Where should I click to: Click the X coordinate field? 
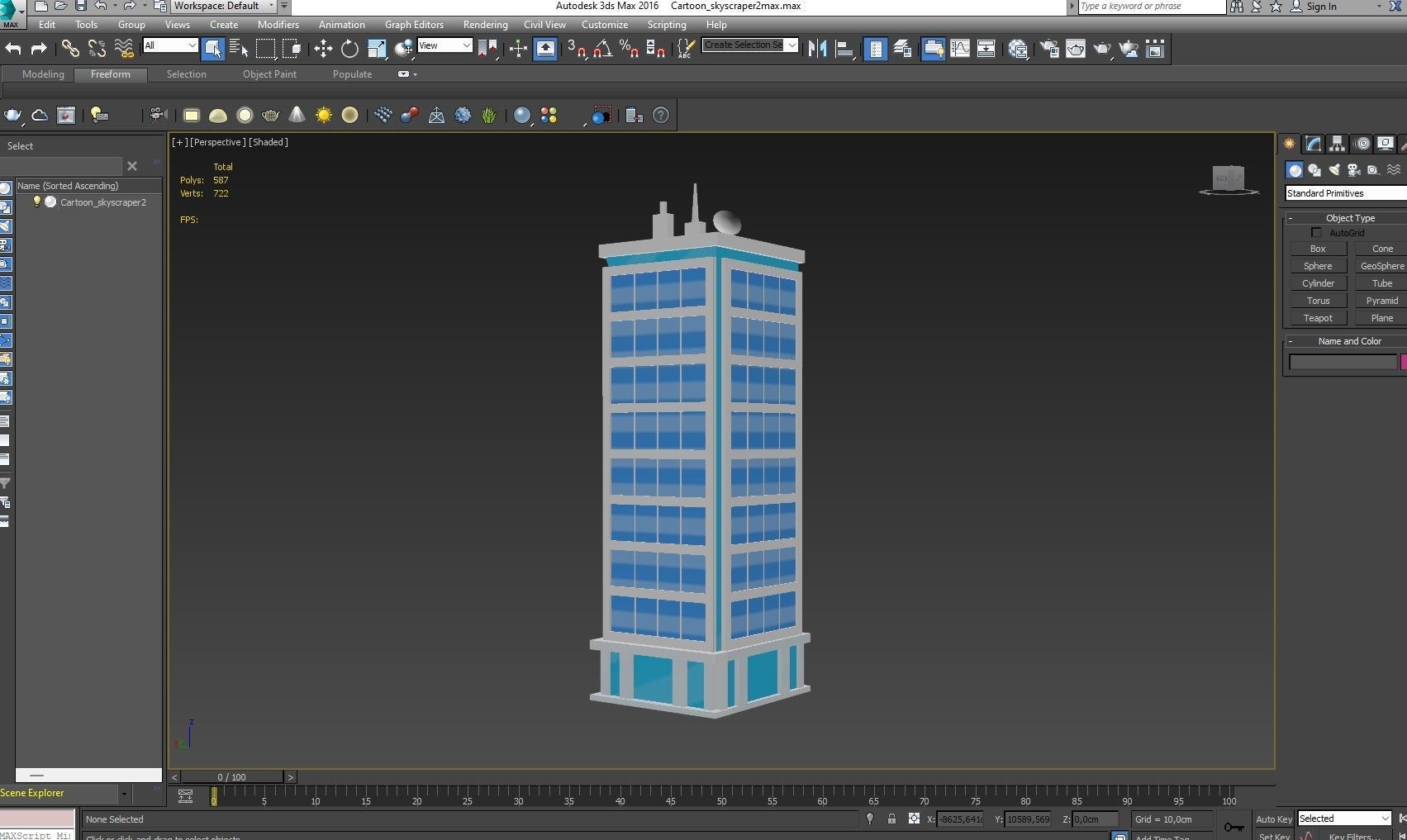tap(961, 819)
